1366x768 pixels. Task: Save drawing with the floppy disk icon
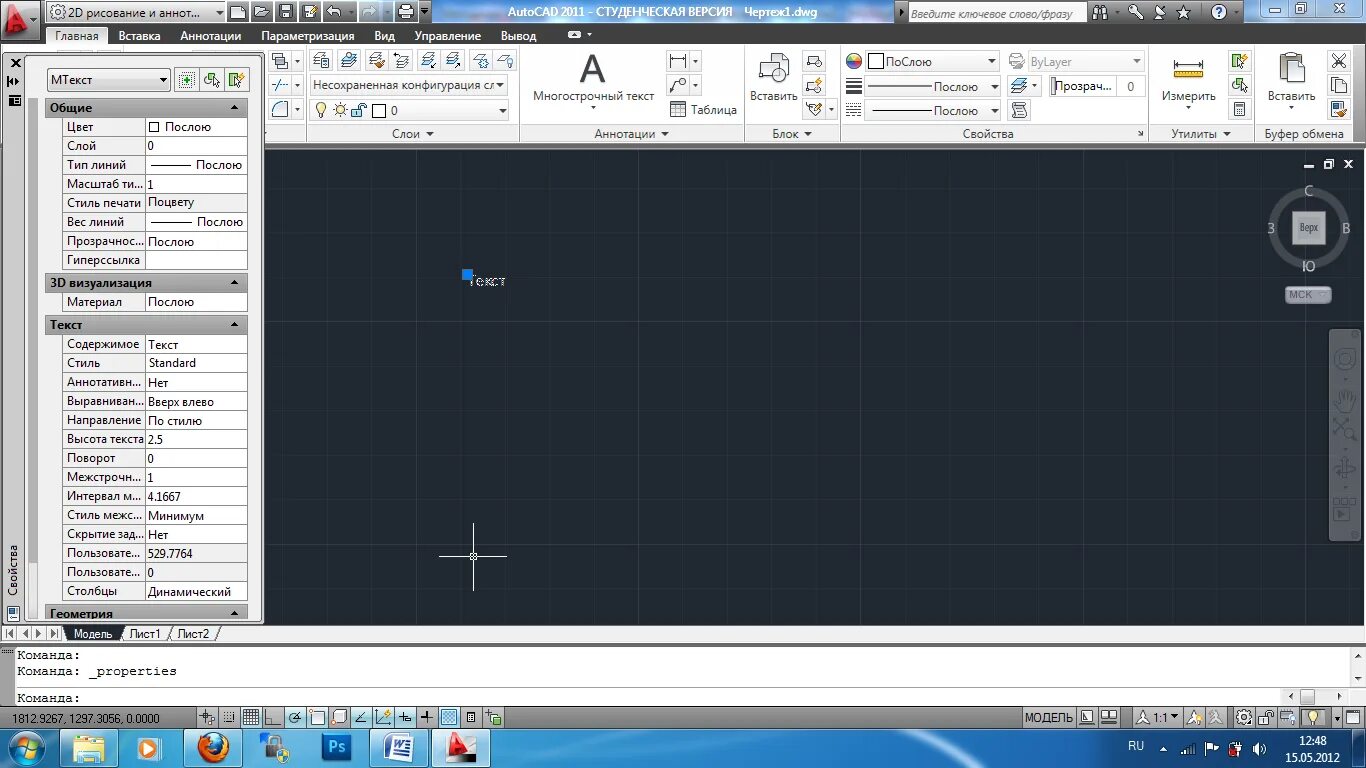point(286,12)
